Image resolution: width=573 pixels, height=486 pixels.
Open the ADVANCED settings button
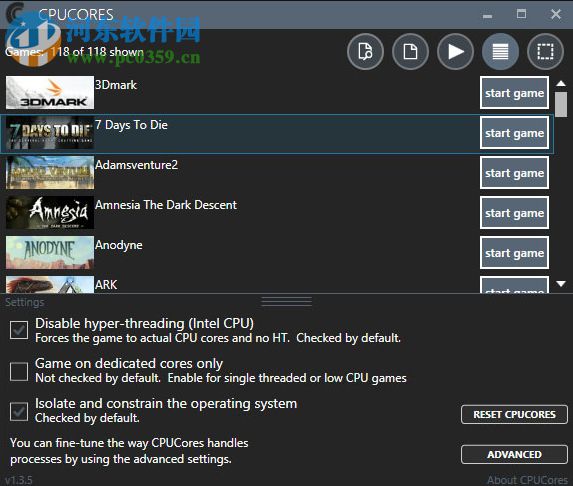point(514,455)
